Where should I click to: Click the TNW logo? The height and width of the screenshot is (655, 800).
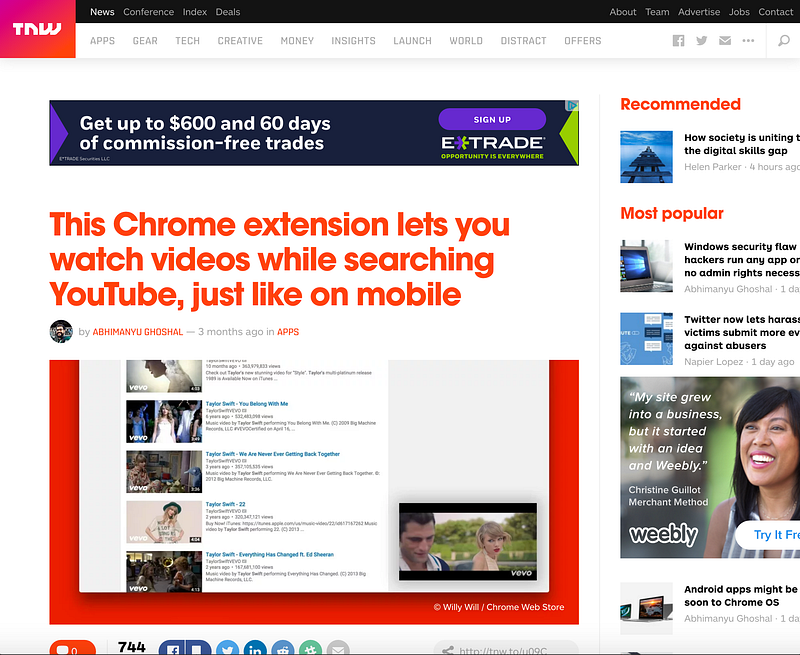(37, 29)
